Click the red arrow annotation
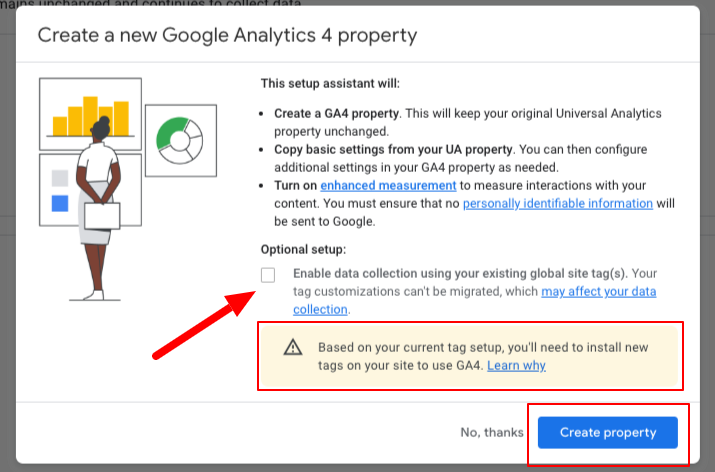The height and width of the screenshot is (472, 715). point(204,325)
